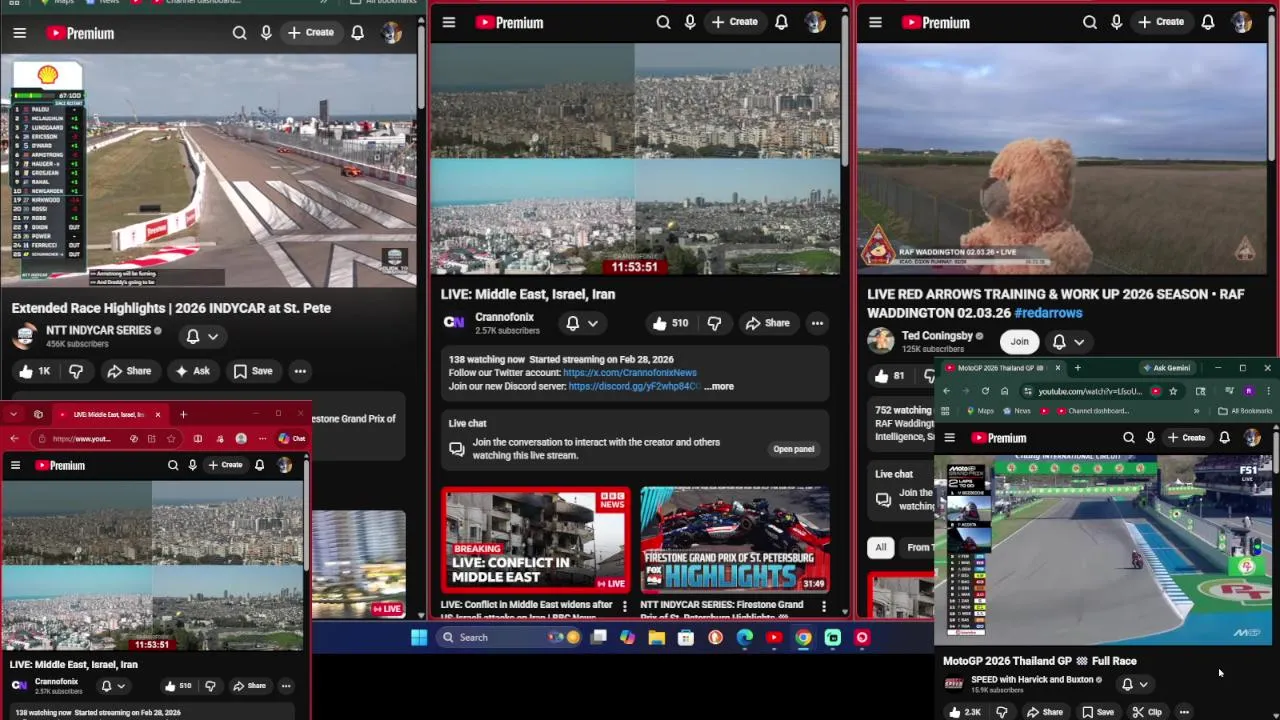The height and width of the screenshot is (720, 1280).
Task: Click search icon in large Crannofonix window
Action: pos(663,22)
